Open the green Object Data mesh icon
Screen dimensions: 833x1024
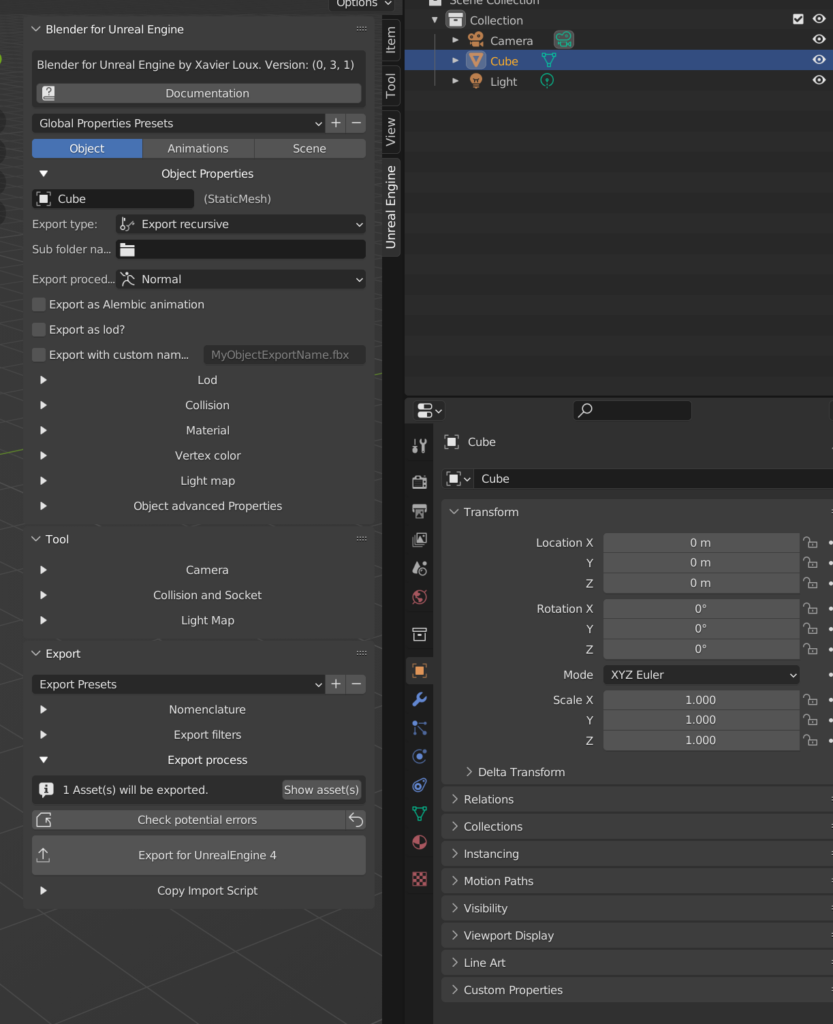419,814
